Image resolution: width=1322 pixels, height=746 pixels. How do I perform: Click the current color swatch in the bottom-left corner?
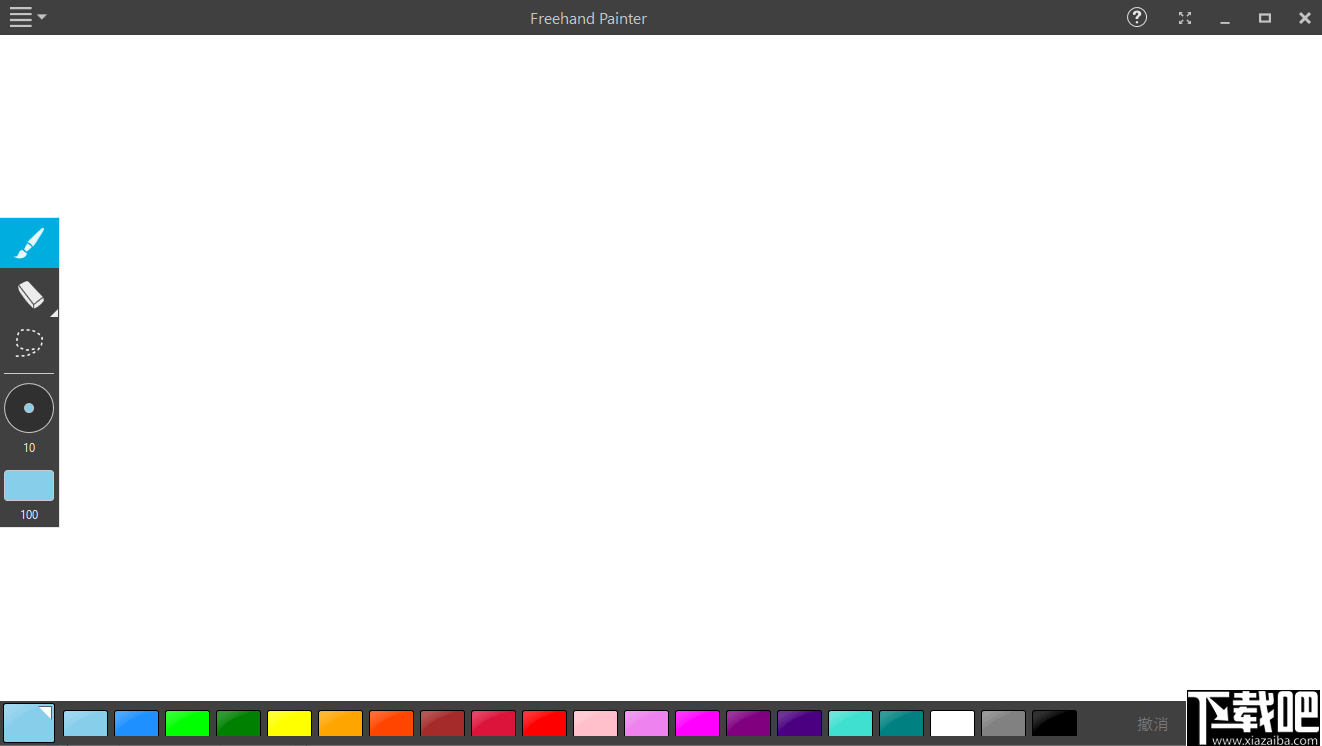pos(29,723)
